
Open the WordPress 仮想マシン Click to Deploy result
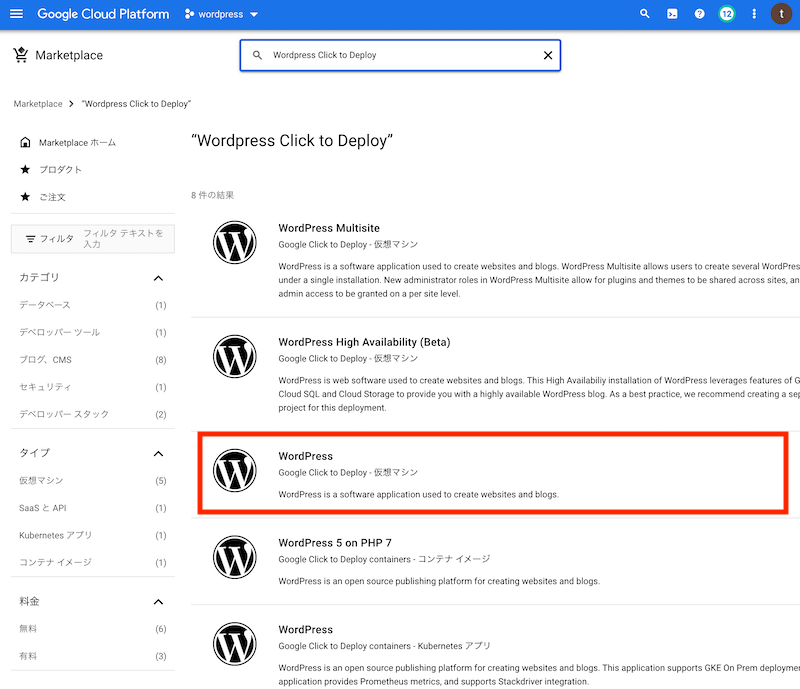pos(306,456)
